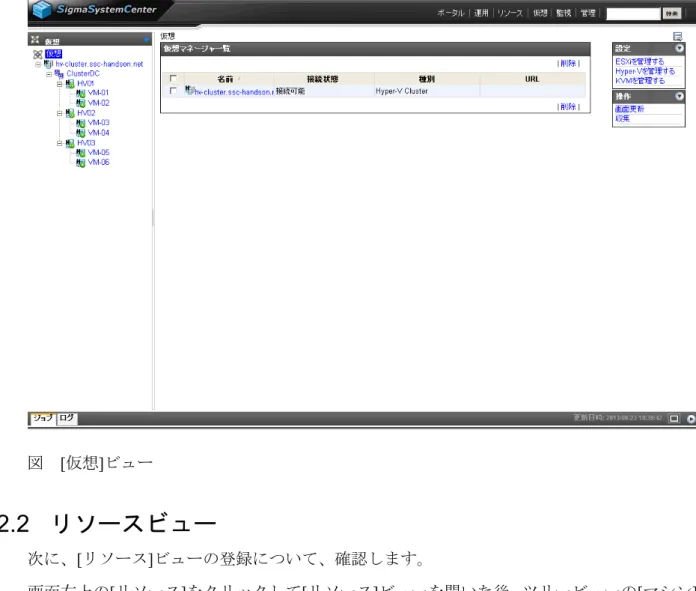Click the blue arrow in tree panel header
The height and width of the screenshot is (591, 696).
(x=146, y=40)
